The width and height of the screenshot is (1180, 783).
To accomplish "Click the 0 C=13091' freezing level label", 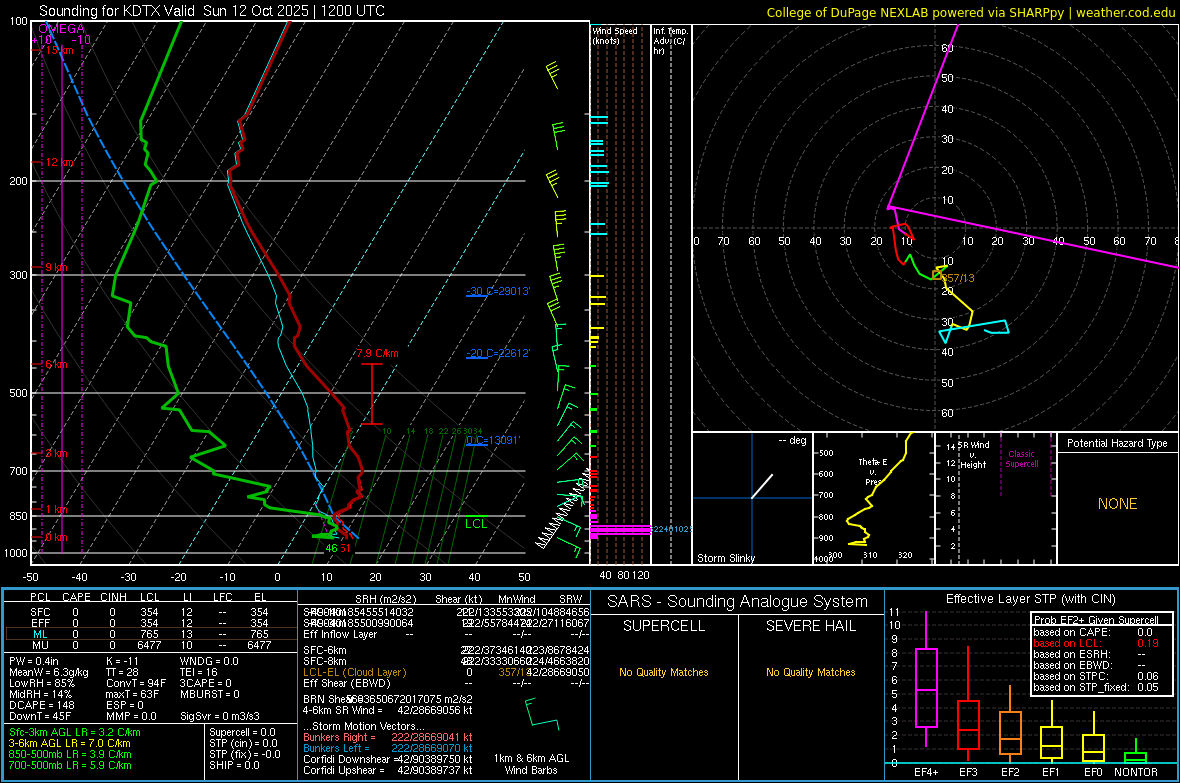I will point(493,440).
